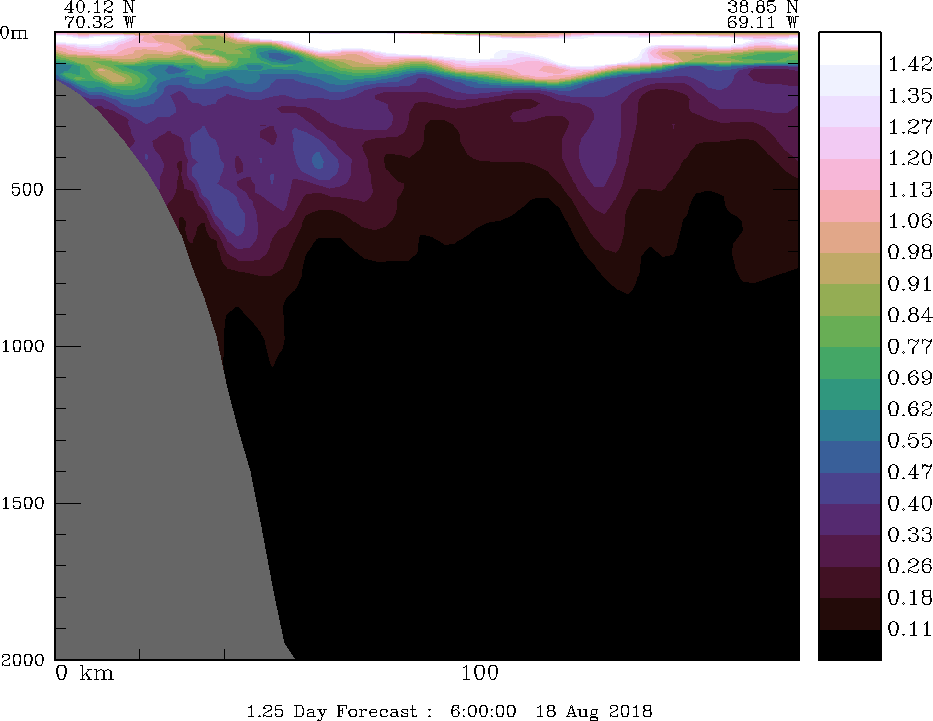Image resolution: width=933 pixels, height=721 pixels.
Task: Click the 1.06 colorbar label
Action: point(910,221)
